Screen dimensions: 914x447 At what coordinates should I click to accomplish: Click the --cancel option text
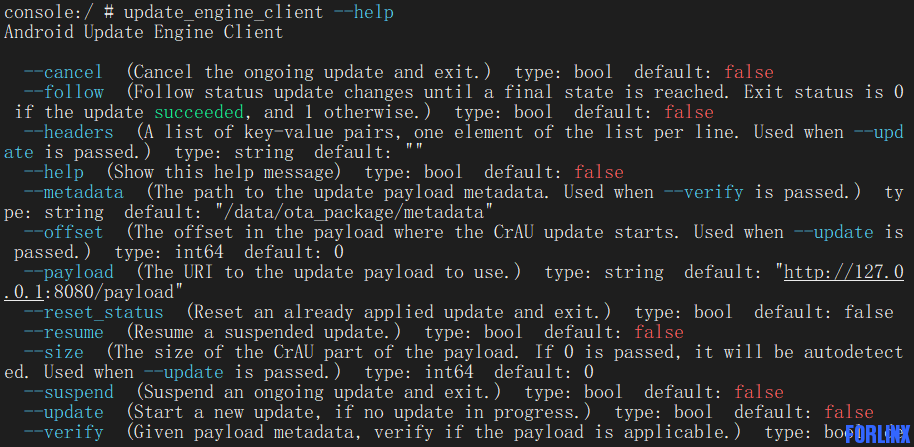click(63, 72)
